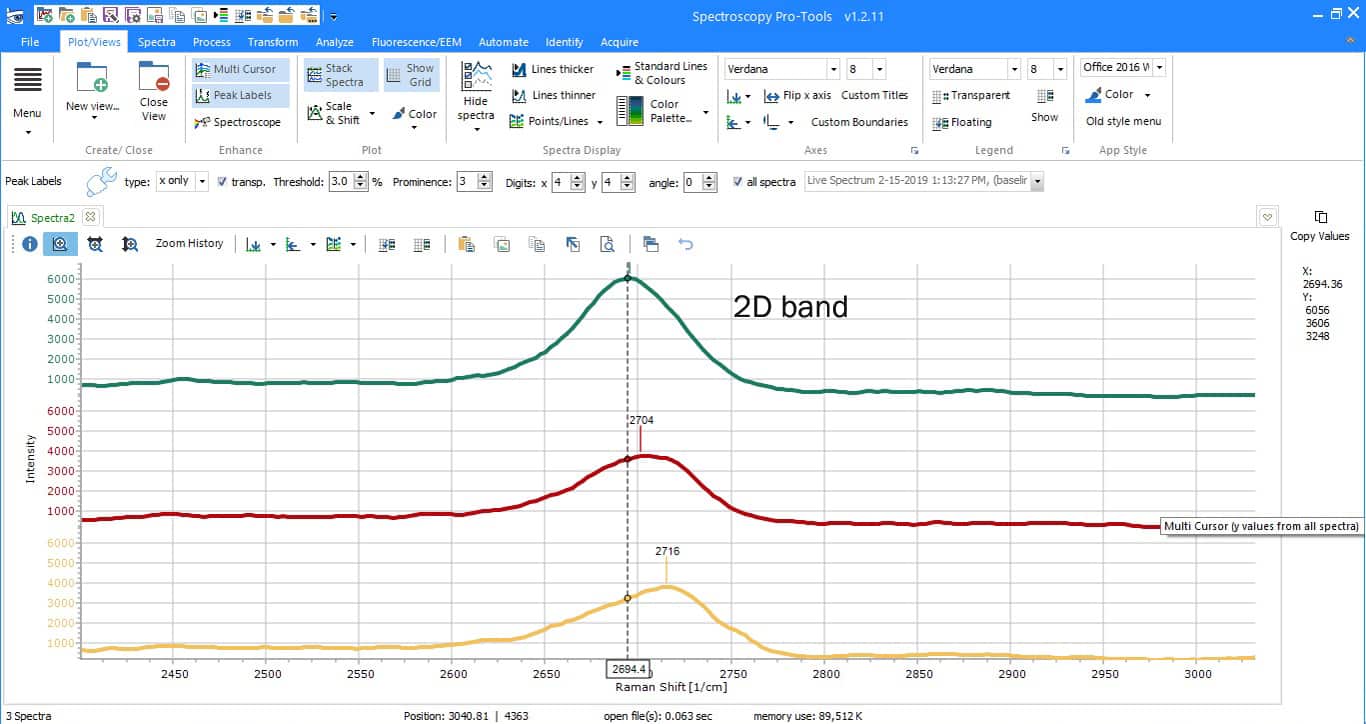This screenshot has width=1366, height=724.
Task: Click the Custom Titles button
Action: tap(875, 96)
